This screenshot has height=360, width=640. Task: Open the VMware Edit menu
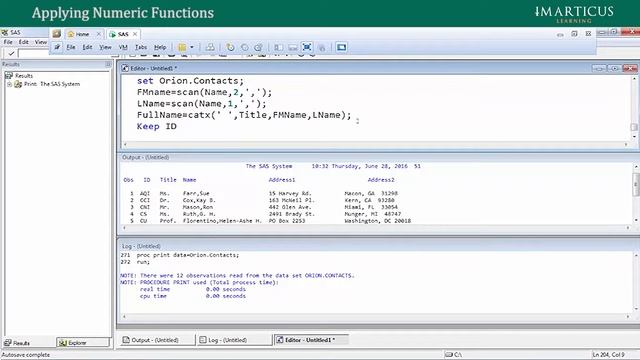(87, 47)
